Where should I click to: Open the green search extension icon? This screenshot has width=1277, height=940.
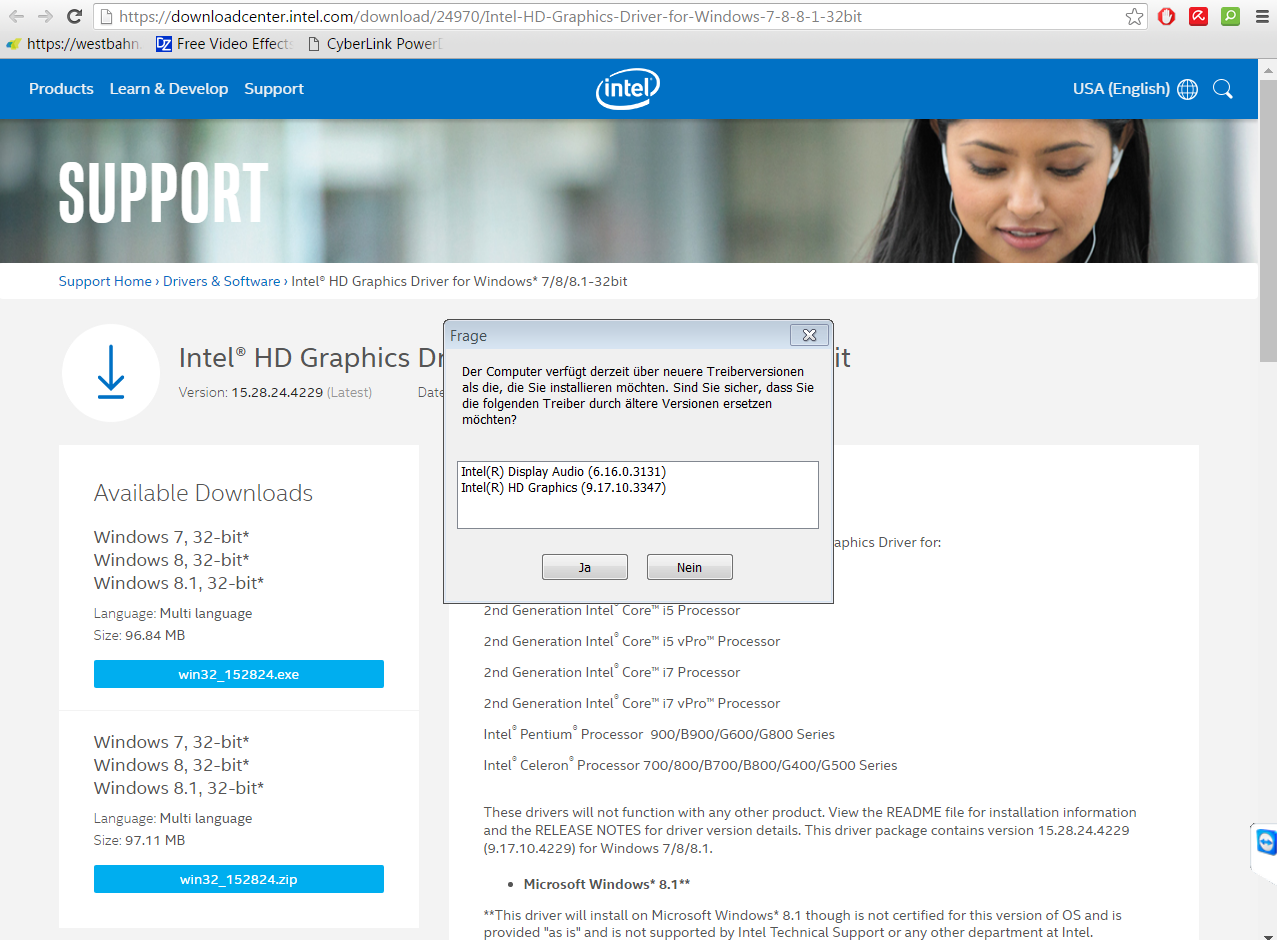[1230, 16]
